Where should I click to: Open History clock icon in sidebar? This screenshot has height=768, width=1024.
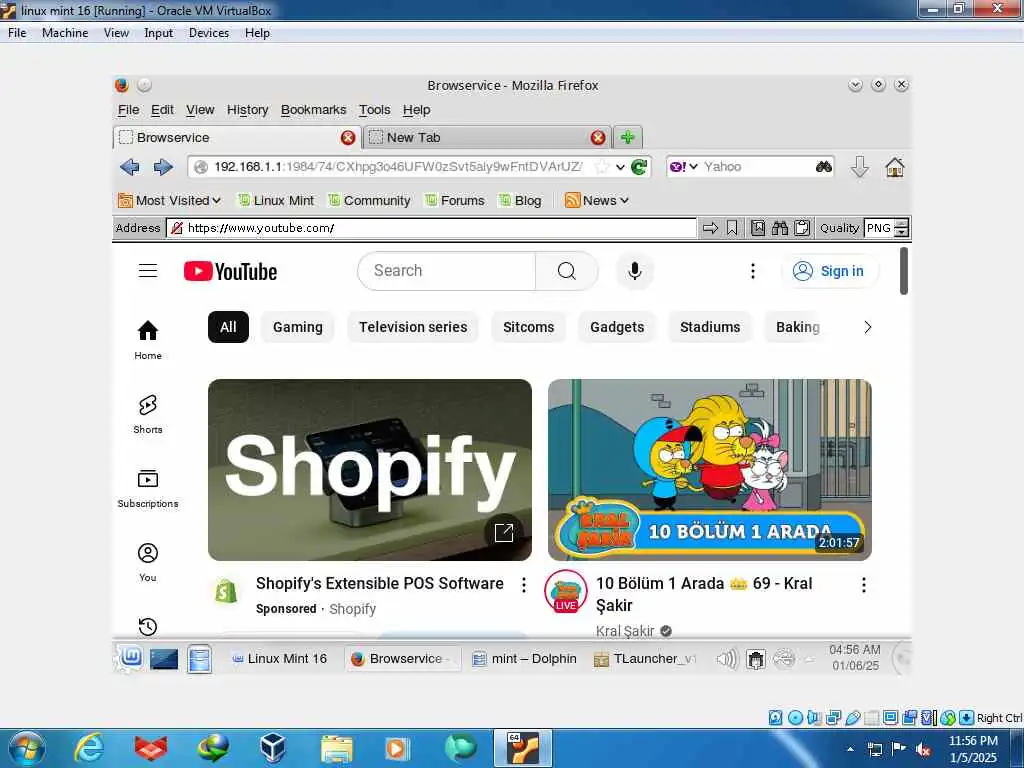pos(148,627)
